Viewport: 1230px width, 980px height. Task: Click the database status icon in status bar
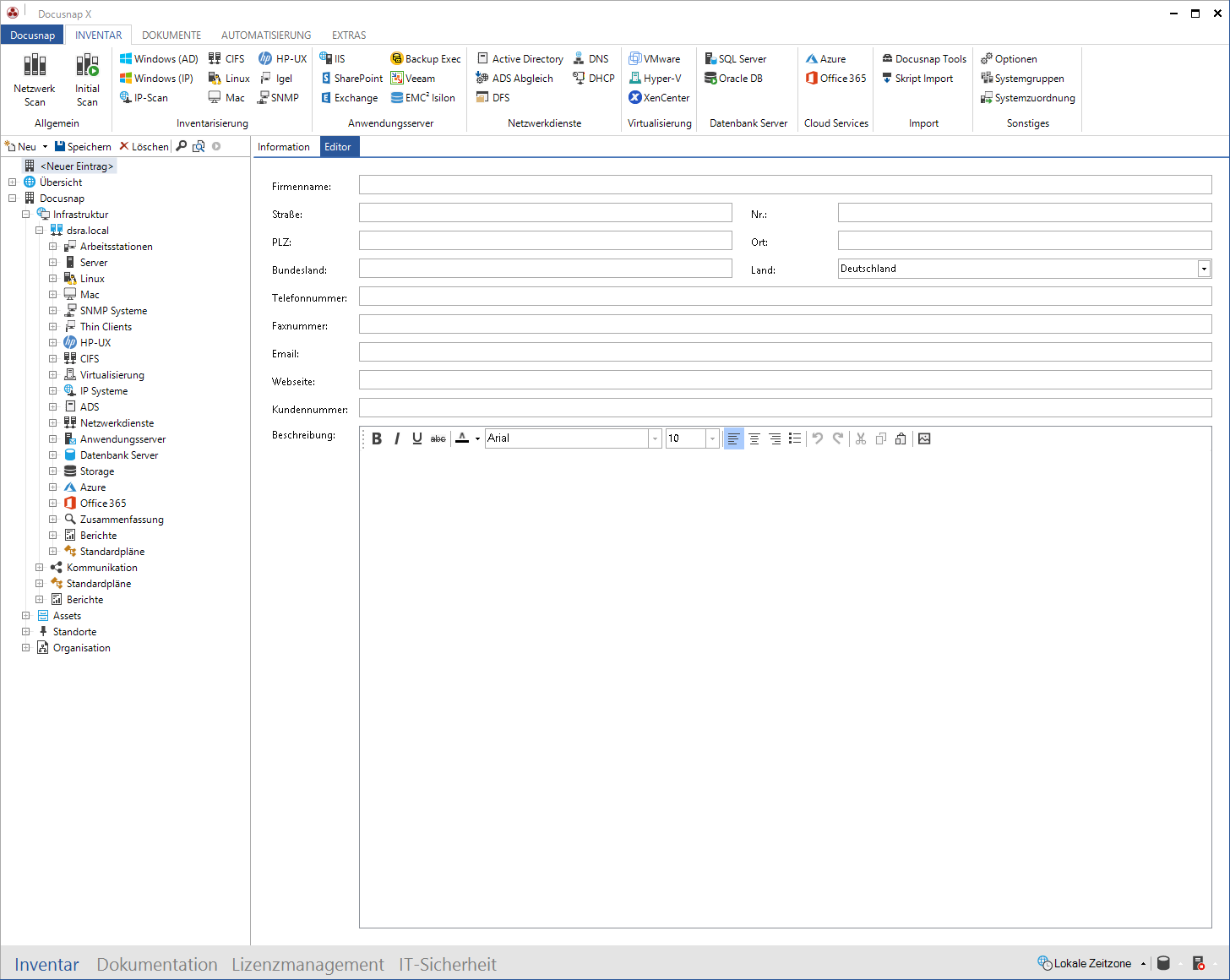[x=1163, y=963]
